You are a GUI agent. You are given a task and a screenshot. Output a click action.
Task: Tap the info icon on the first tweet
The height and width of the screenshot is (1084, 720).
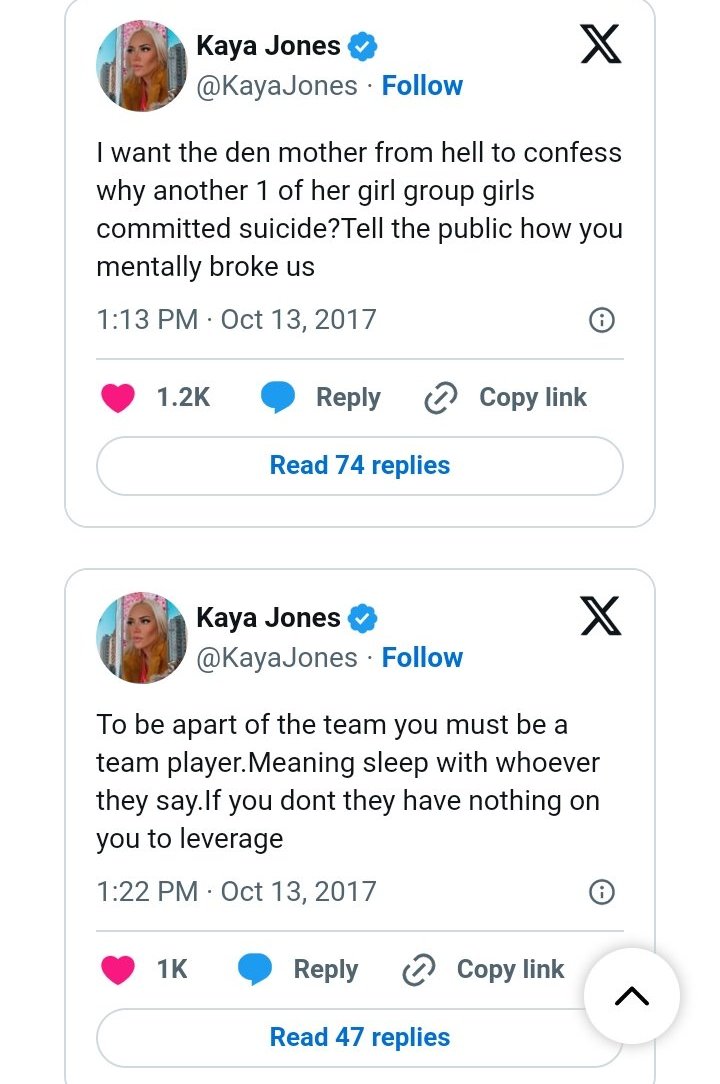[601, 320]
